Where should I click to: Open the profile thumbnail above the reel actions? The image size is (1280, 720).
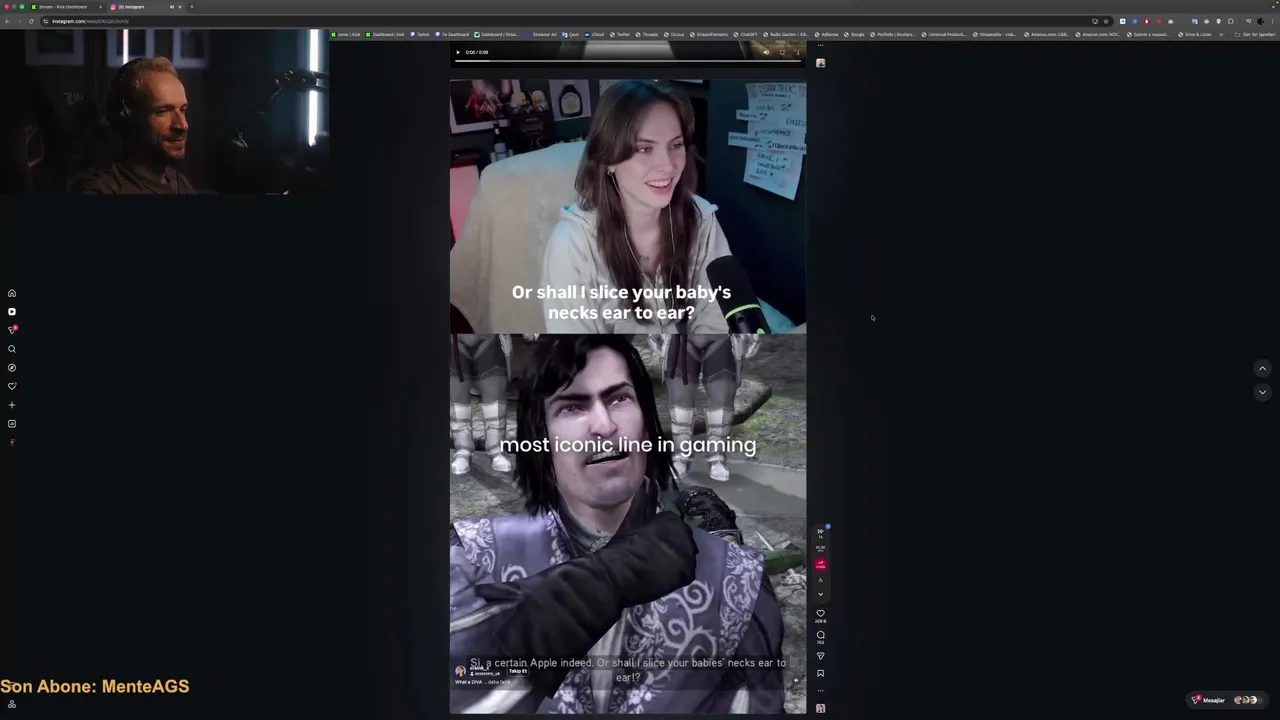[820, 63]
